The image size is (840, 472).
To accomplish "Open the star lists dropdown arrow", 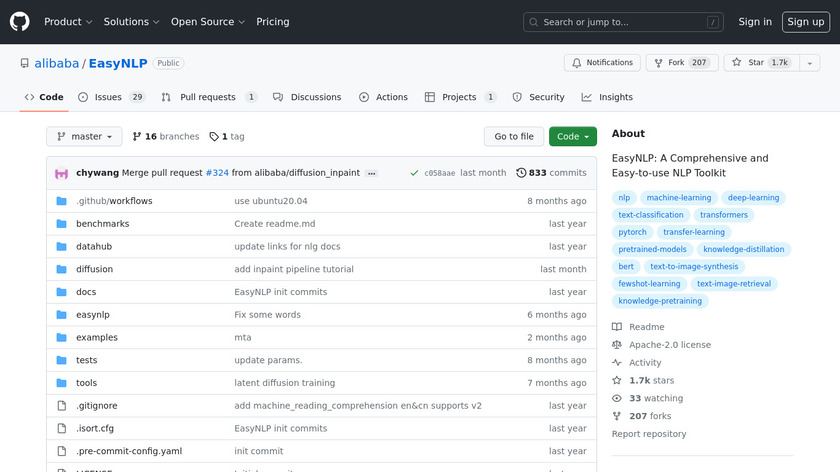I will (810, 63).
